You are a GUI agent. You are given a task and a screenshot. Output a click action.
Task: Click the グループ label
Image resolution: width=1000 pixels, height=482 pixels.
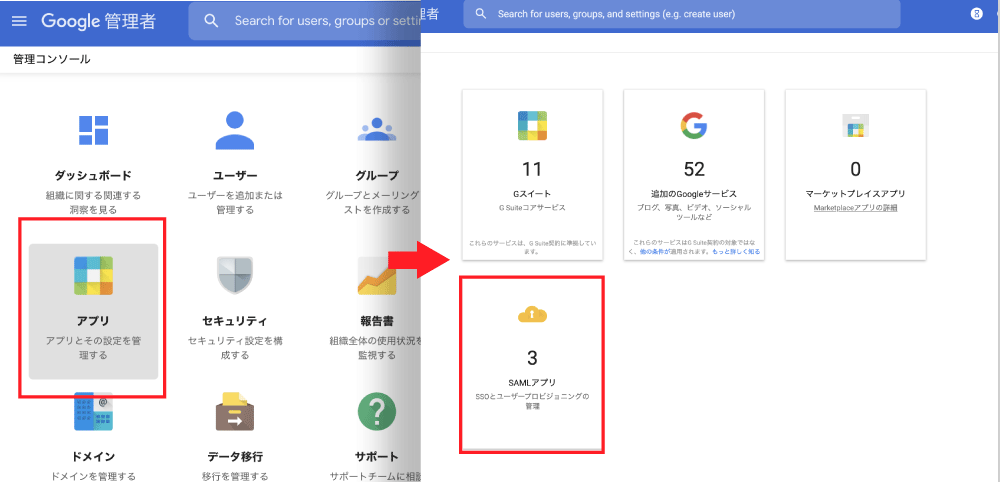coord(377,175)
